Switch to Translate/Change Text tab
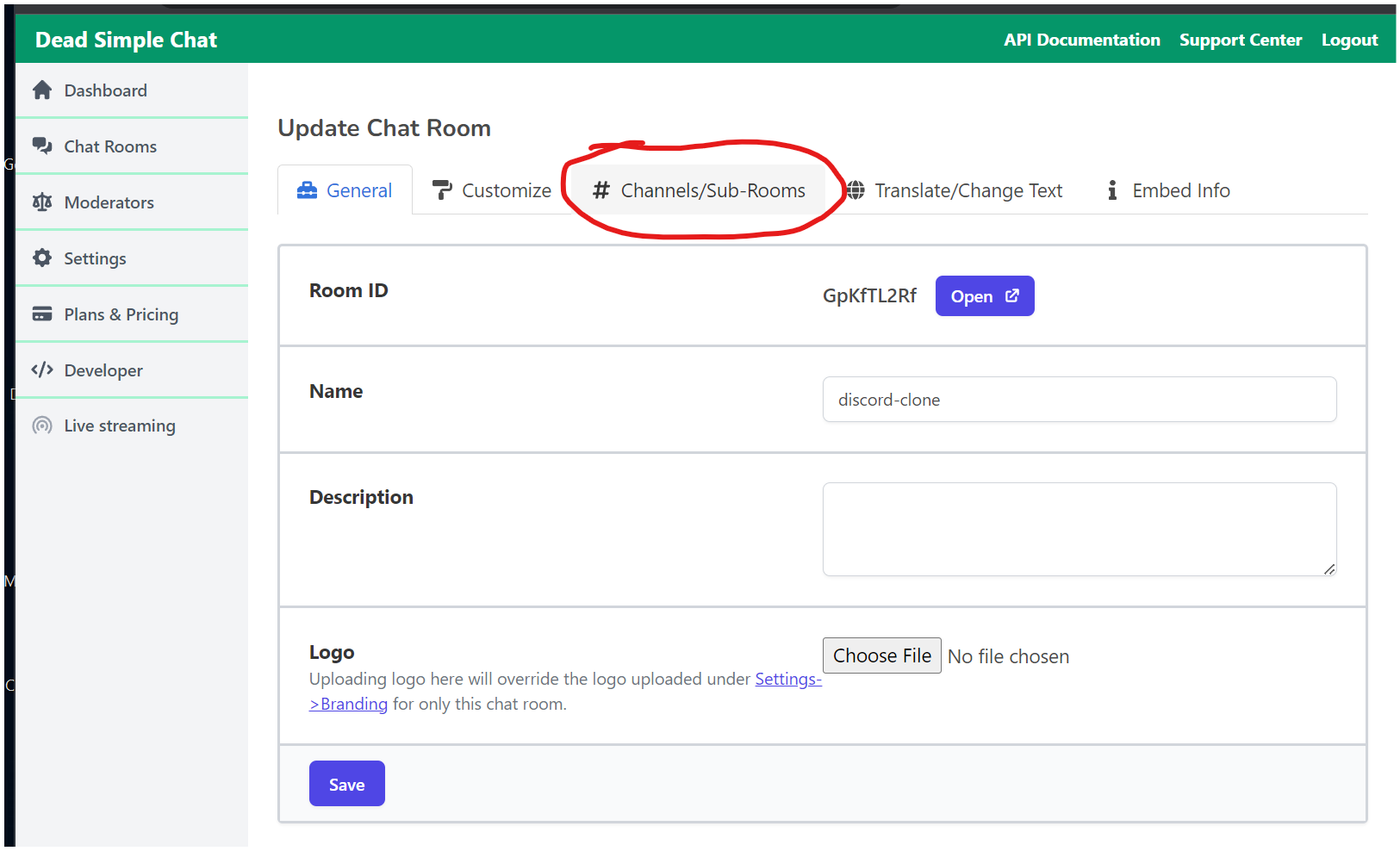The width and height of the screenshot is (1400, 851). (955, 189)
